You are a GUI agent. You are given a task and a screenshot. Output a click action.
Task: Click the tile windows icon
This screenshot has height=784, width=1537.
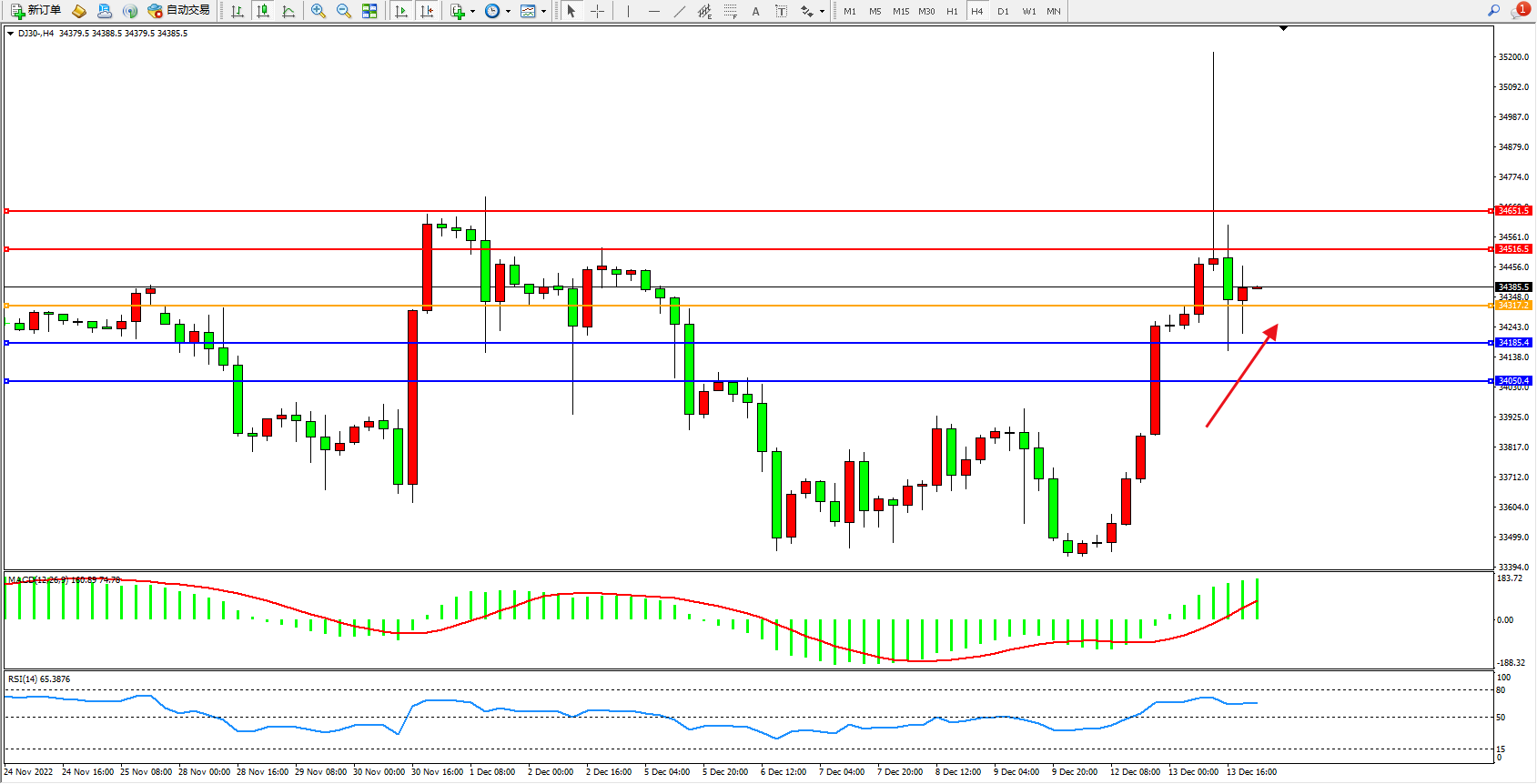pos(369,11)
